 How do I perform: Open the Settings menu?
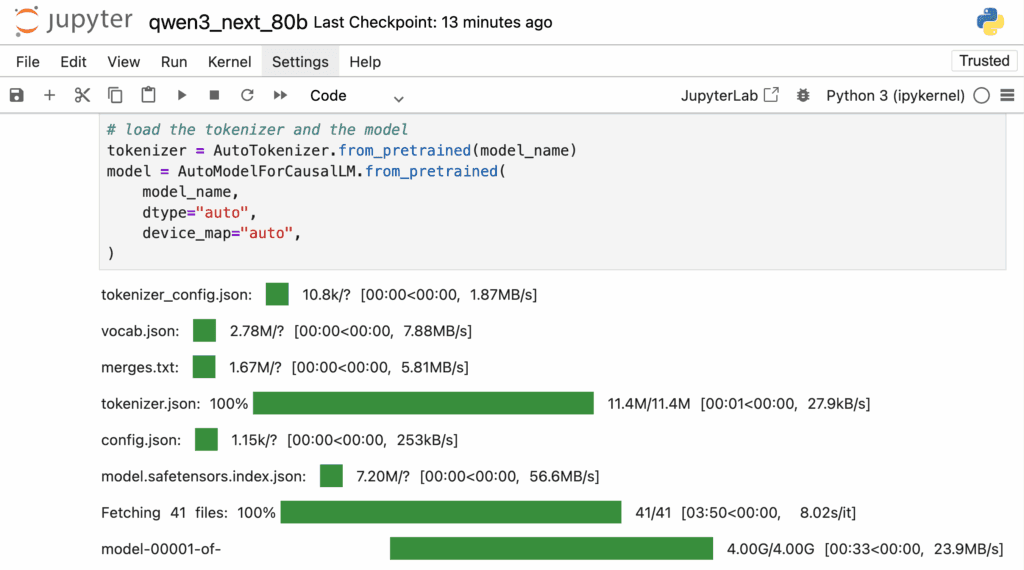[300, 61]
